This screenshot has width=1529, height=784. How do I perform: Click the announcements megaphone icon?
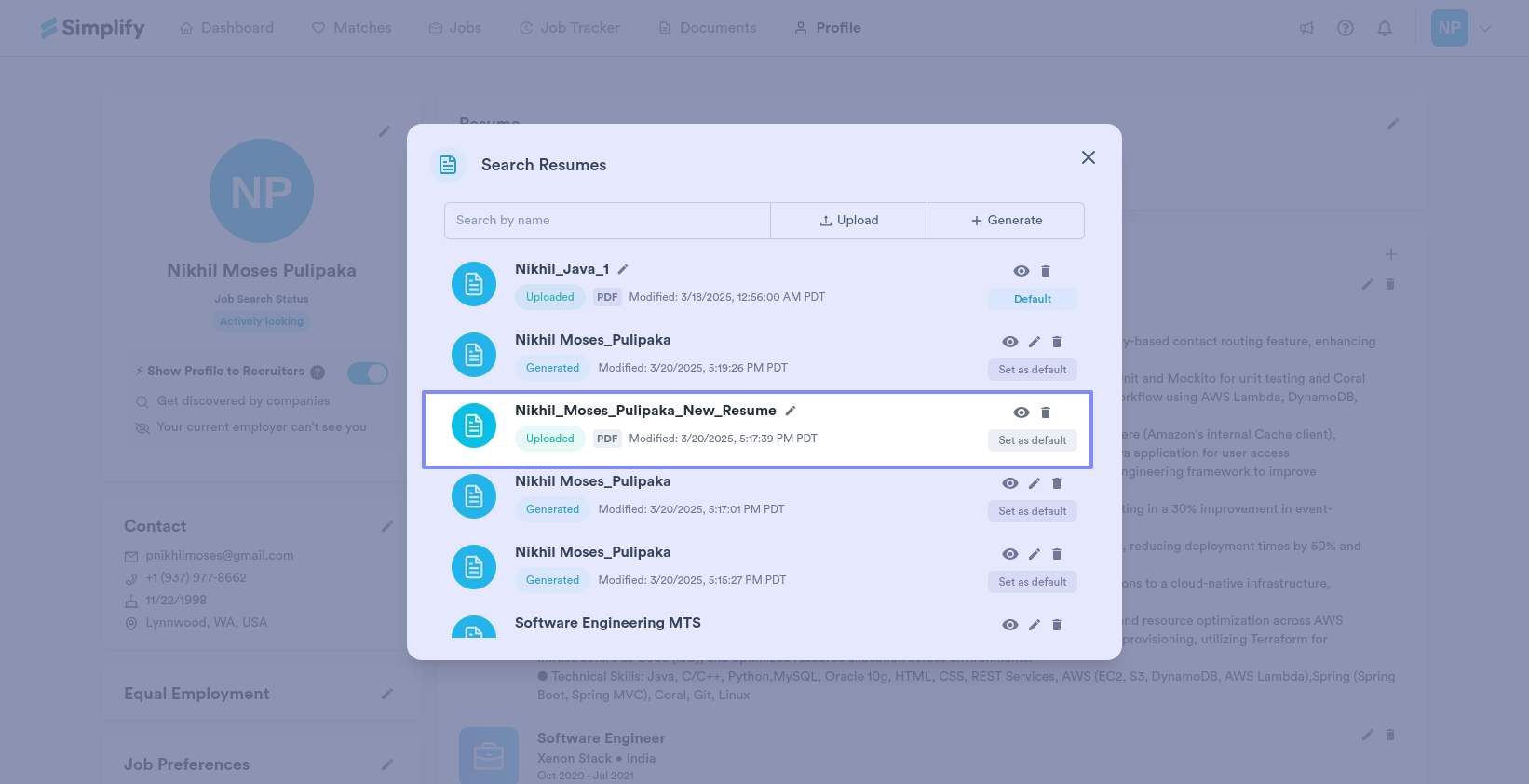tap(1306, 28)
